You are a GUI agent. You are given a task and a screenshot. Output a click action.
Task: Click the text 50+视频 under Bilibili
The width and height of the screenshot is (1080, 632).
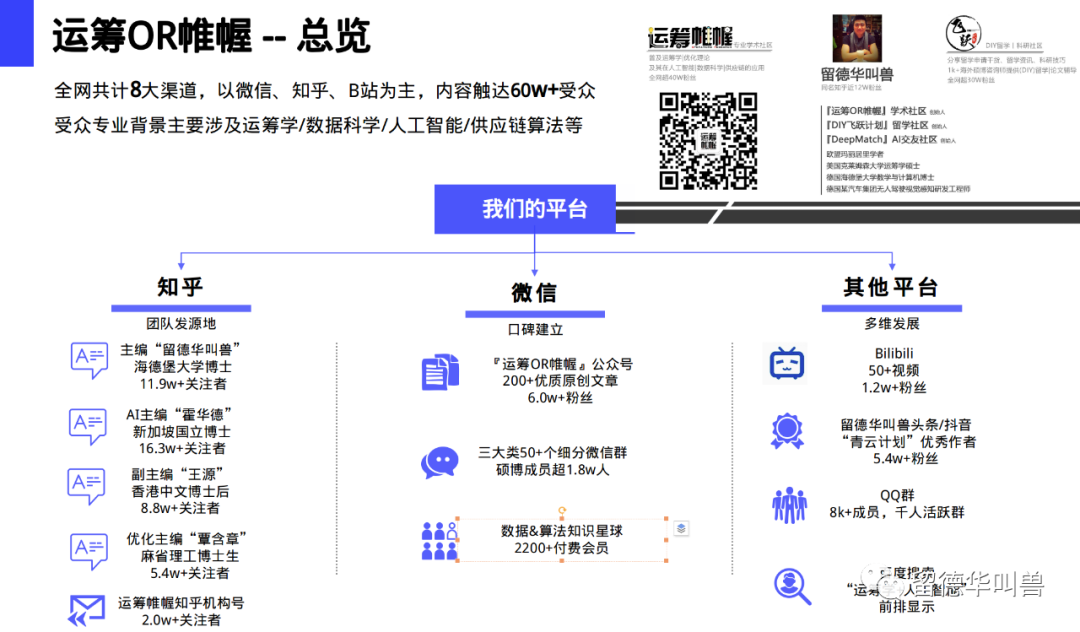pos(893,370)
